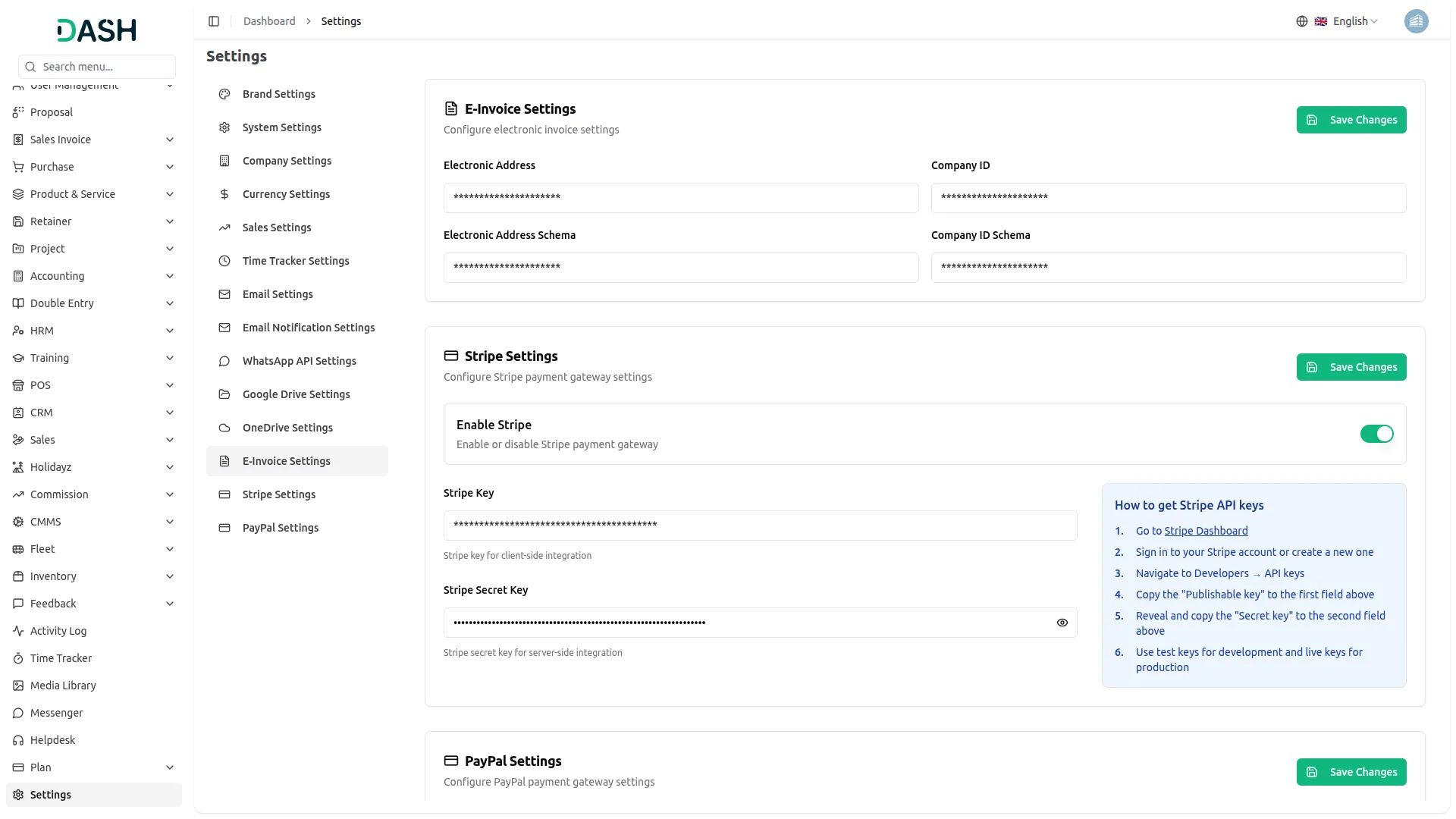Select the globe language icon in the header
1456x819 pixels.
pyautogui.click(x=1302, y=21)
